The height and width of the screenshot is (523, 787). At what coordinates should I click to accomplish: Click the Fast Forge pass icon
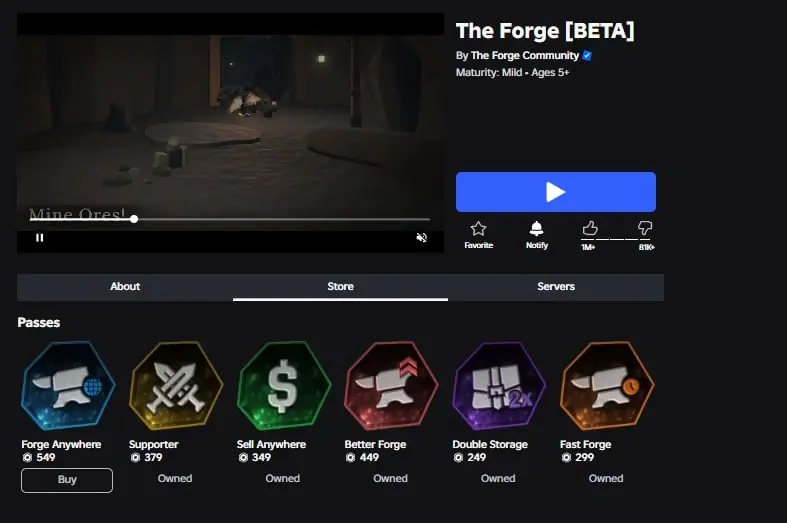coord(607,385)
